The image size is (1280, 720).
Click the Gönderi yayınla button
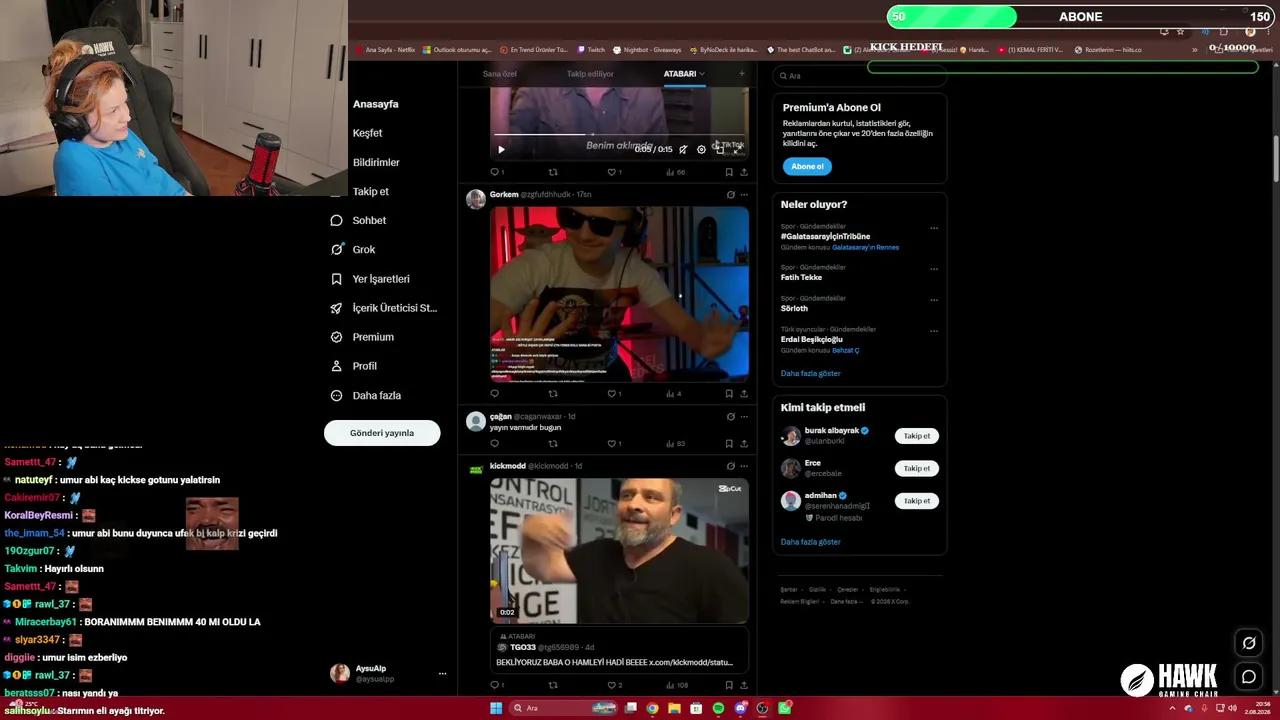coord(382,433)
